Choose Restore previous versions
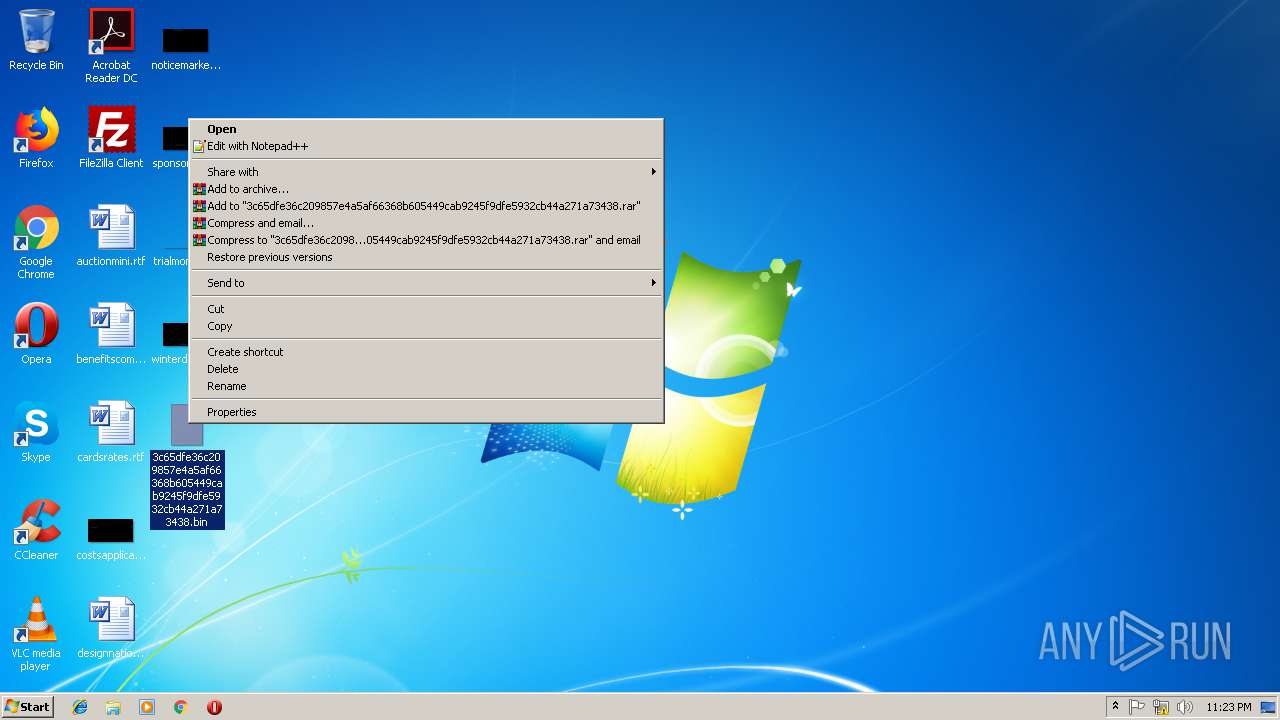1280x720 pixels. coord(426,257)
